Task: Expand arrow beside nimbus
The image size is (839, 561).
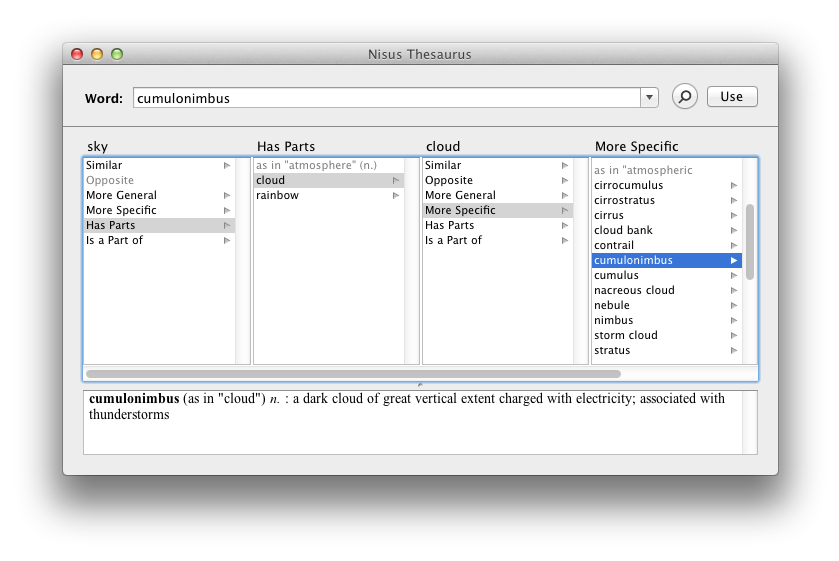Action: pos(734,320)
